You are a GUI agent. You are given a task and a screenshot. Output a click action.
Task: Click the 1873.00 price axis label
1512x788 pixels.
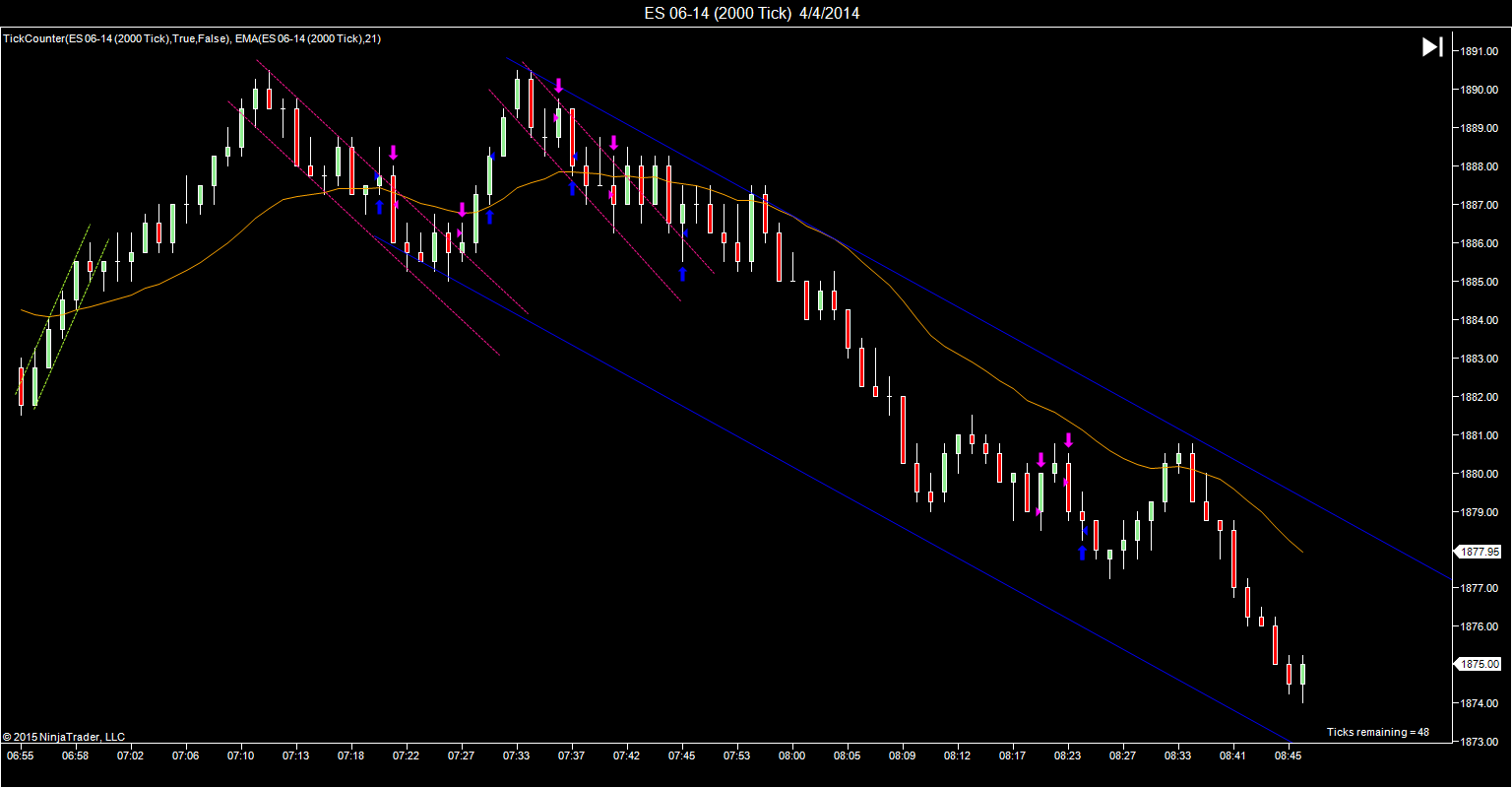coord(1479,742)
